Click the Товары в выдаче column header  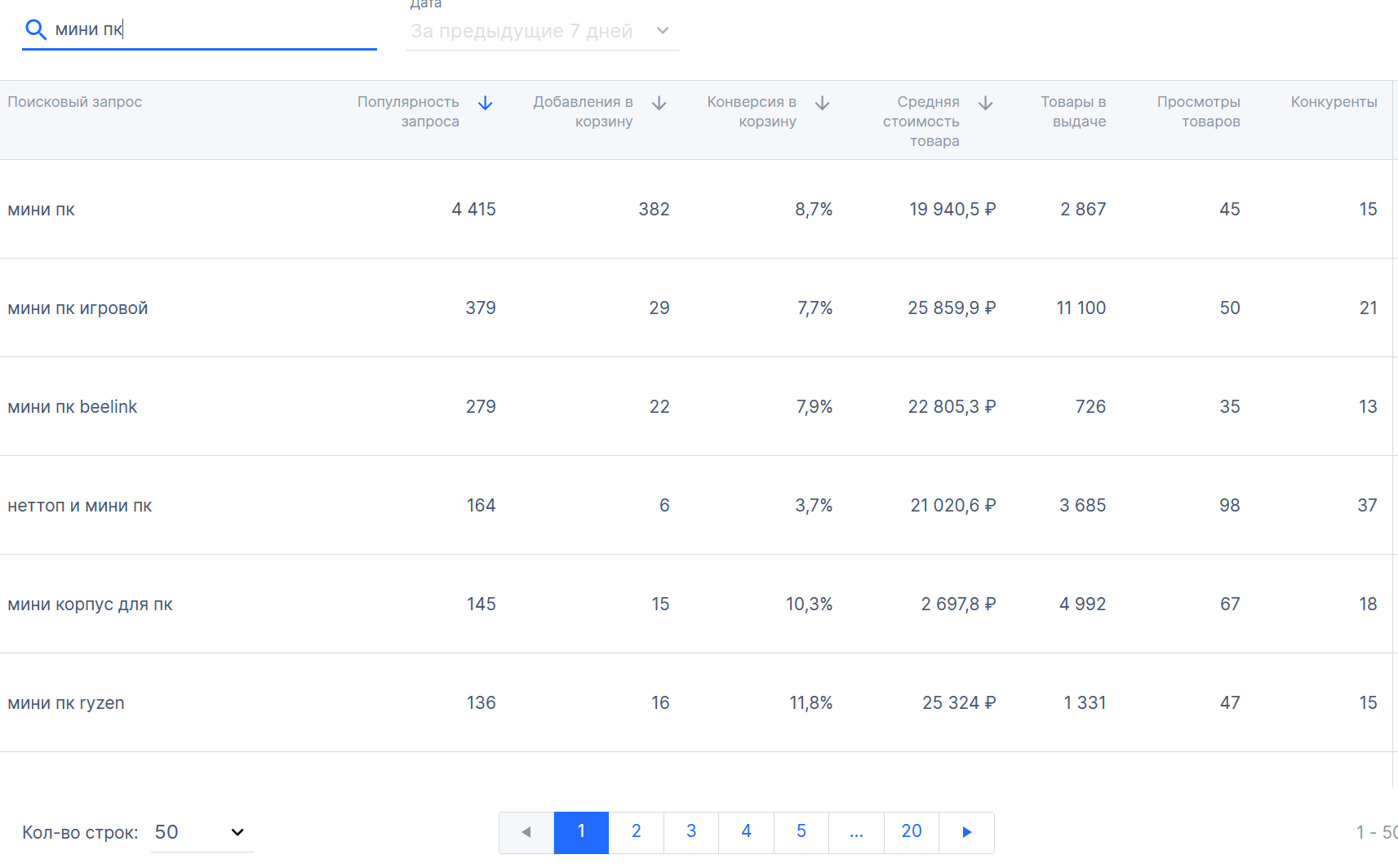click(1073, 112)
